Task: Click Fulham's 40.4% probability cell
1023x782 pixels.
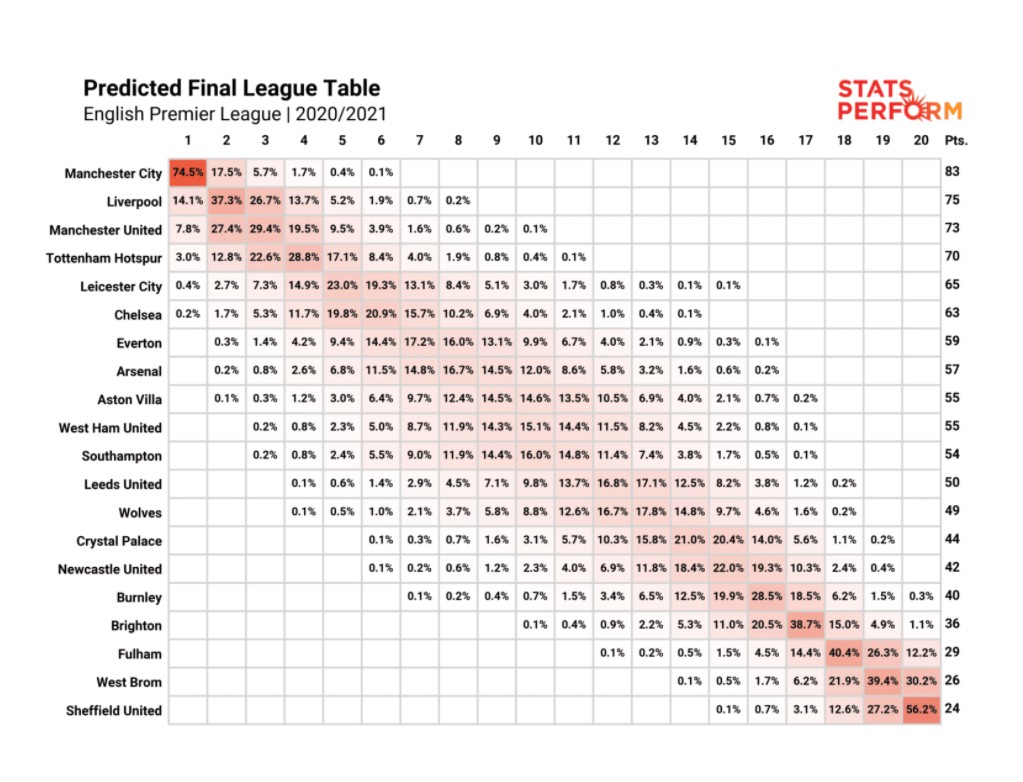Action: click(x=843, y=653)
